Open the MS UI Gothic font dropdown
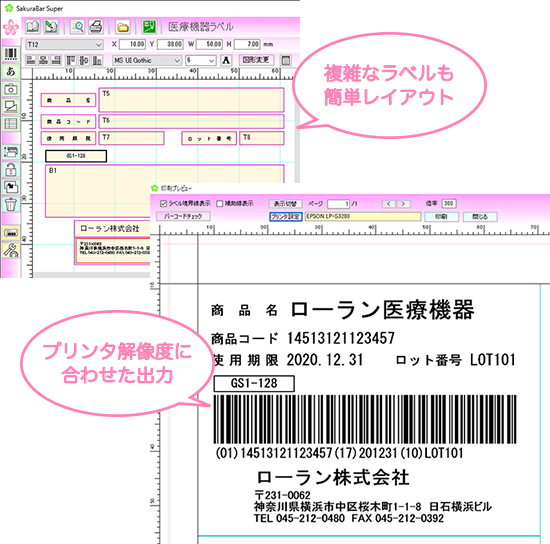Screen dimensions: 550x544 point(177,60)
